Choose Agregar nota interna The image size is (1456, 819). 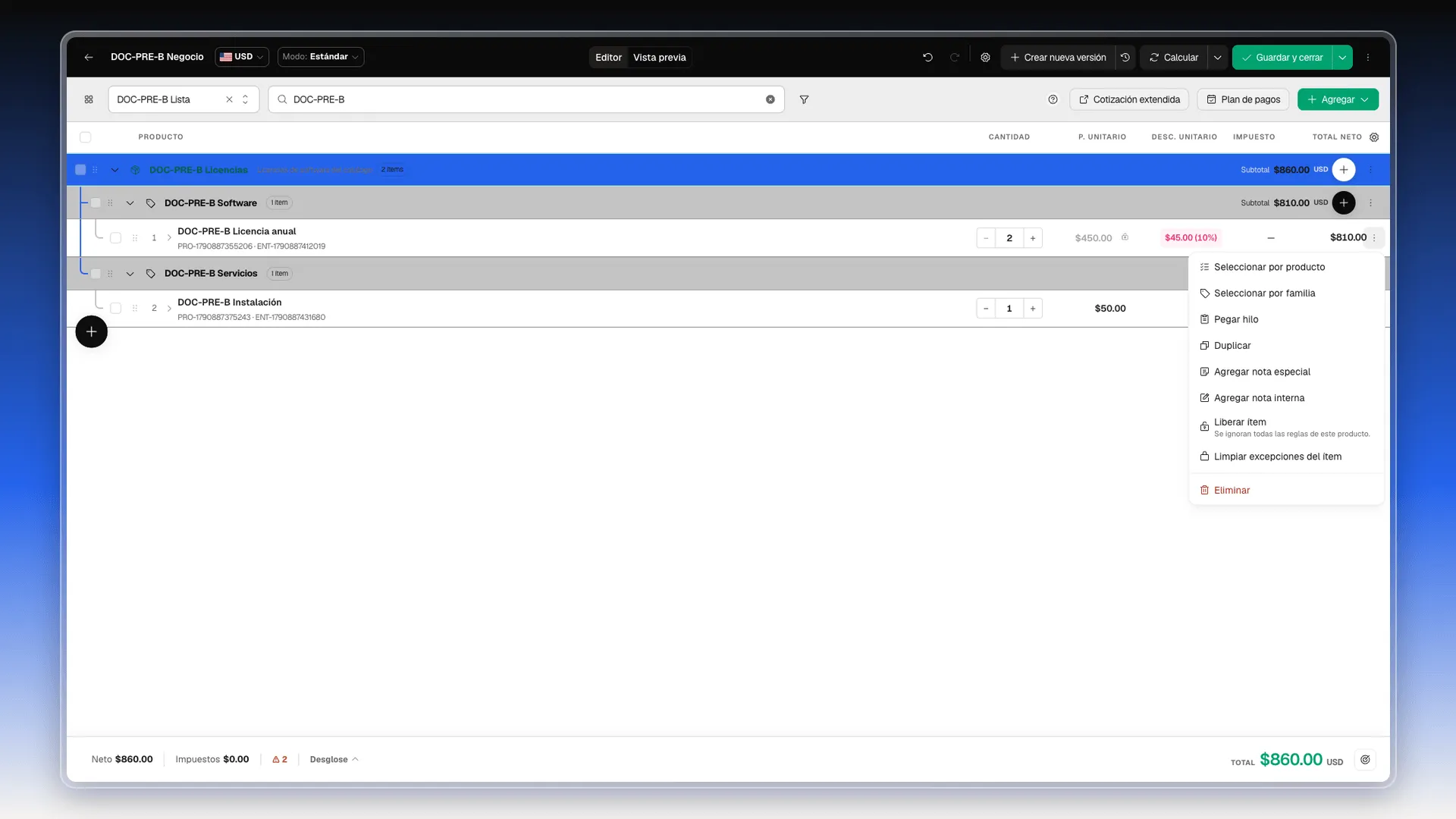(x=1286, y=397)
